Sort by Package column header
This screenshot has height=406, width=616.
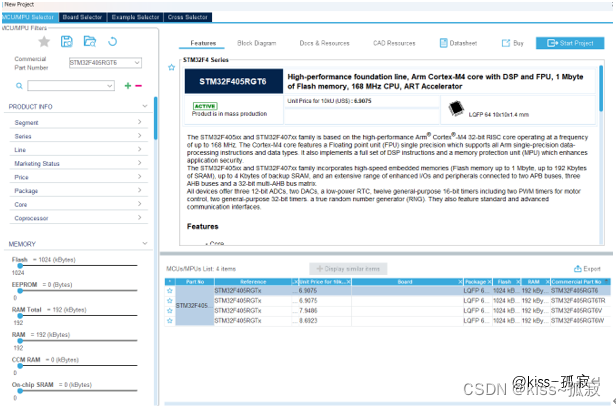click(478, 282)
